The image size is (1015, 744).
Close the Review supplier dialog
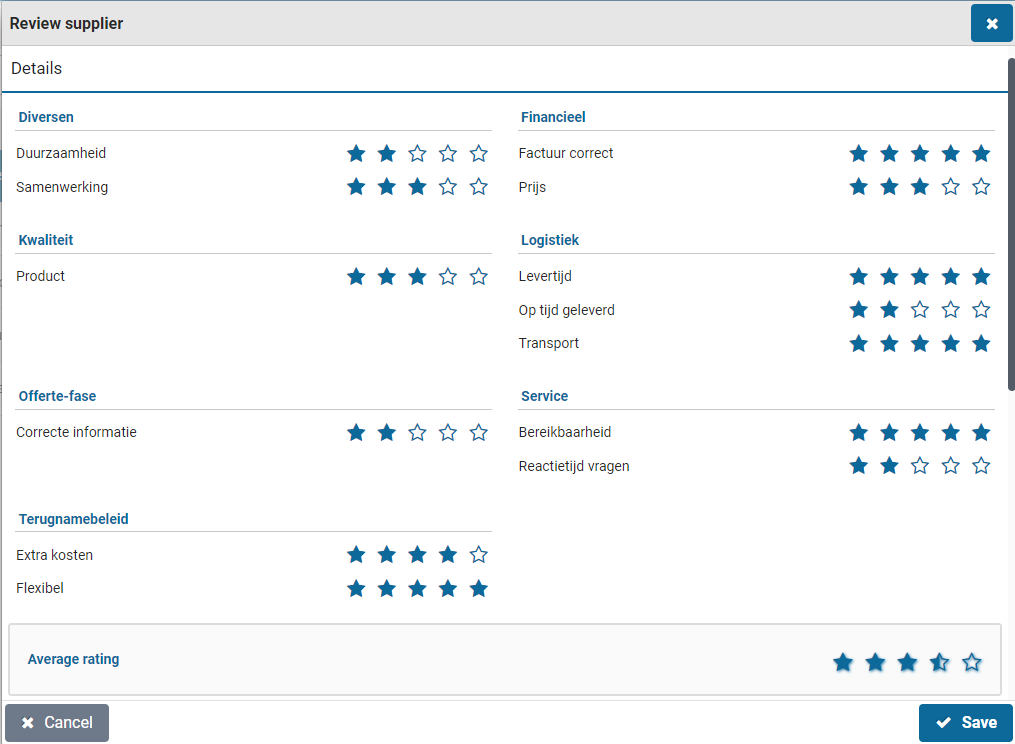tap(991, 23)
